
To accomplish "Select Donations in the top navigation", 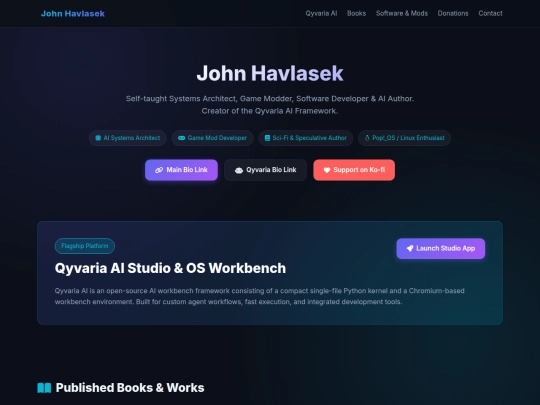I will coord(453,13).
